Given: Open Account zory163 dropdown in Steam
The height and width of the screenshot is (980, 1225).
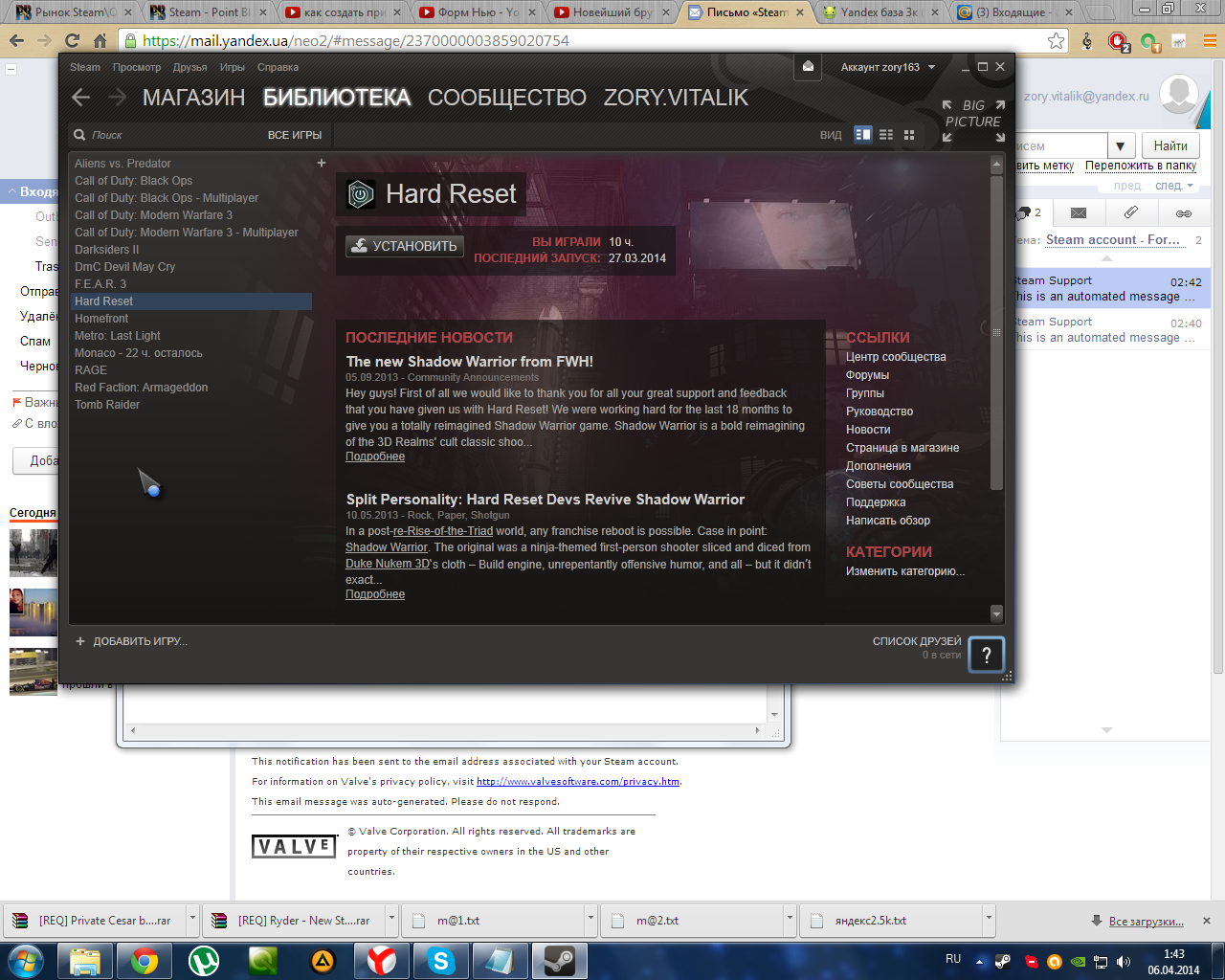Looking at the screenshot, I should point(888,67).
